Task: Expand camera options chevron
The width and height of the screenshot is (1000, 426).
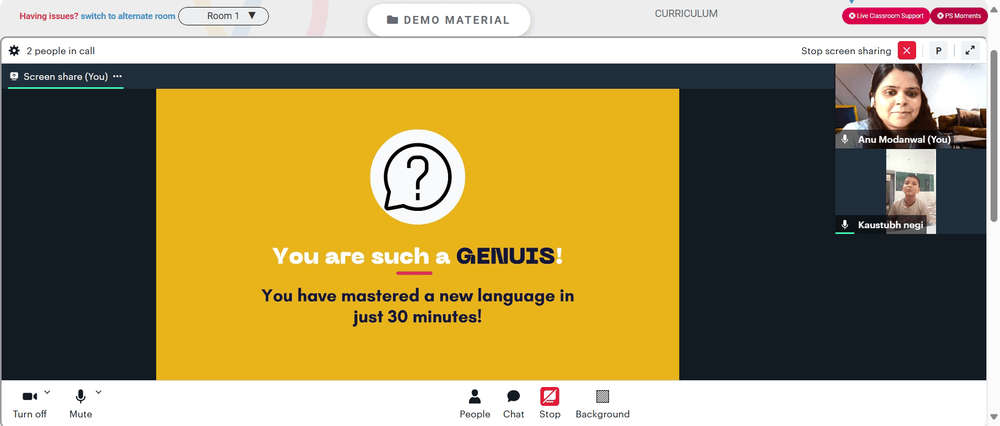Action: 47,392
